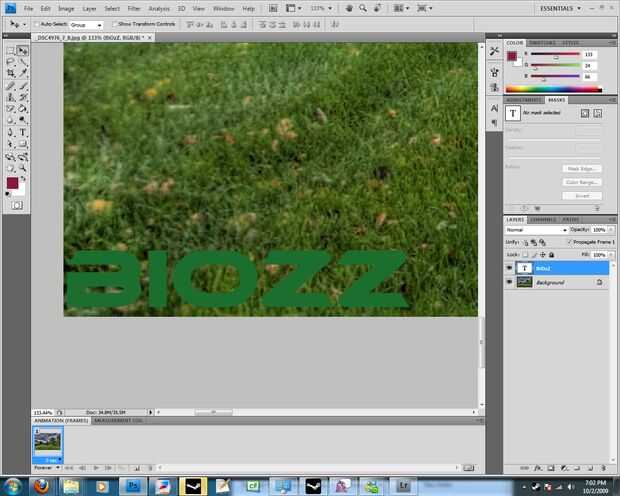Enable Show Transform Controls checkbox
The height and width of the screenshot is (496, 620).
(114, 24)
